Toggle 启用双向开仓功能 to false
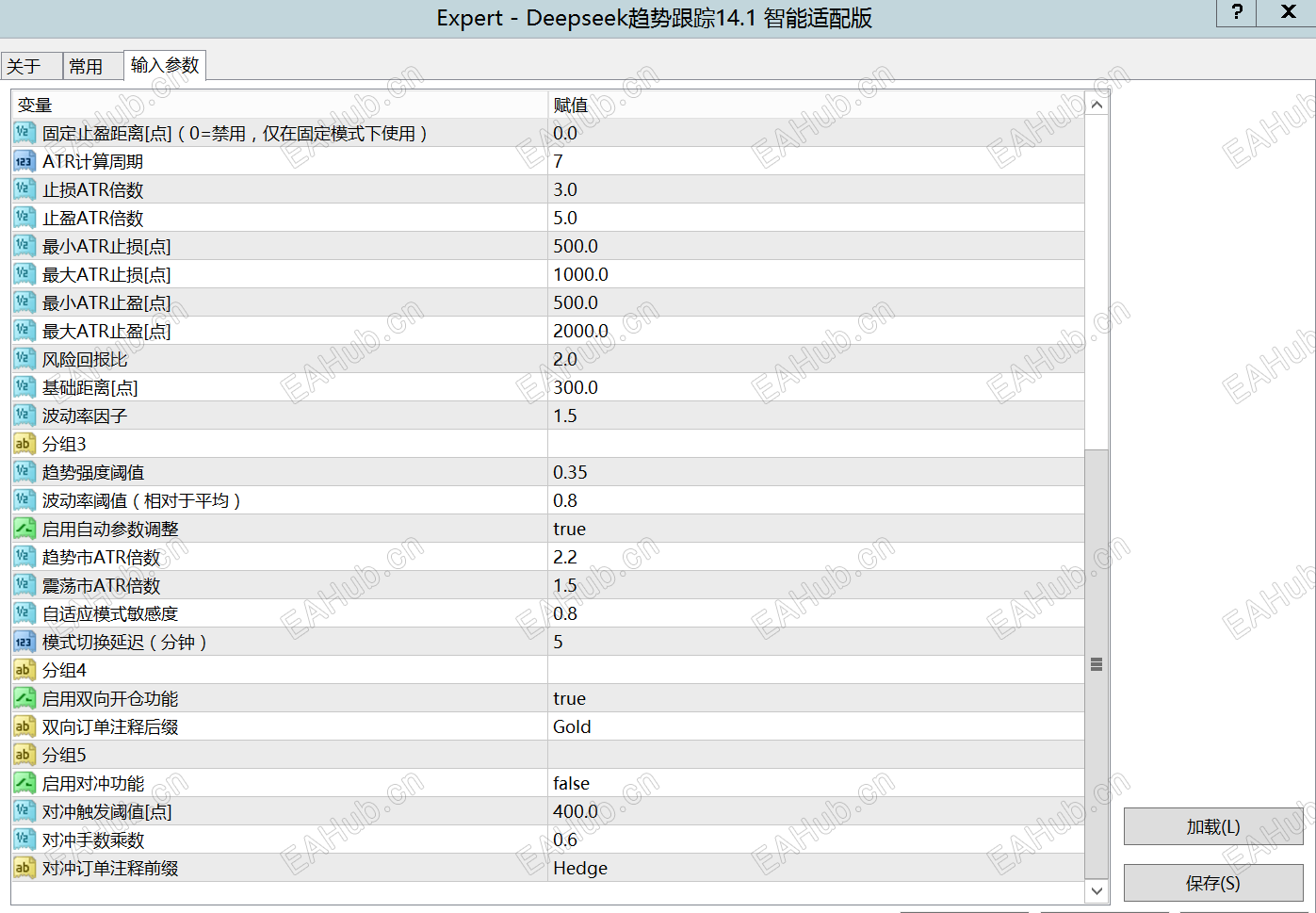 click(659, 698)
